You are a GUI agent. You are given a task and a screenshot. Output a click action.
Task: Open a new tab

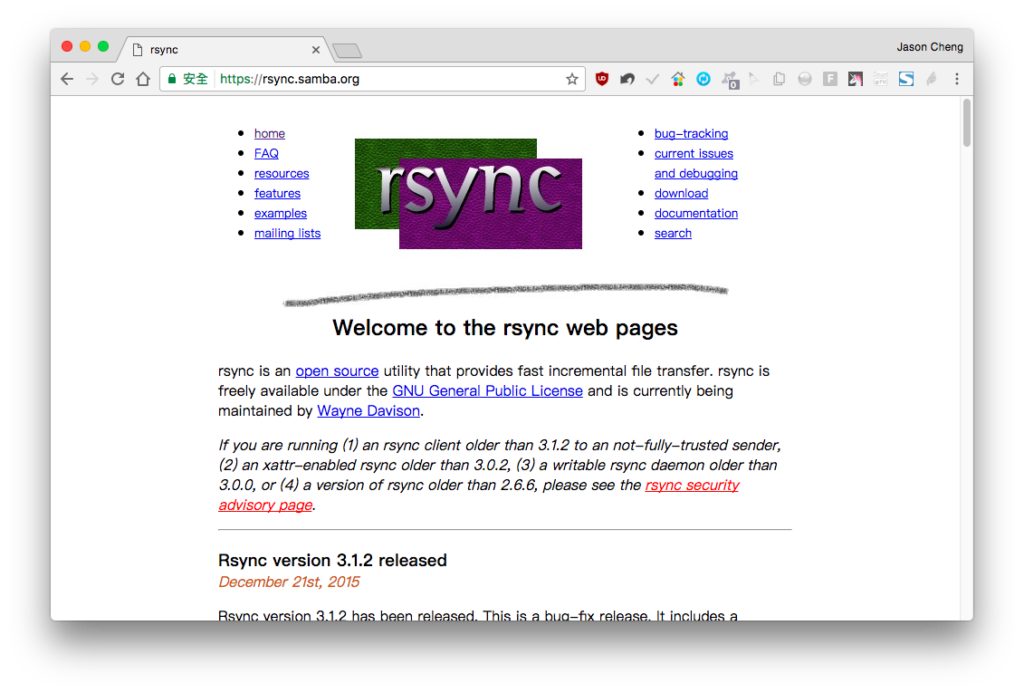tap(347, 50)
